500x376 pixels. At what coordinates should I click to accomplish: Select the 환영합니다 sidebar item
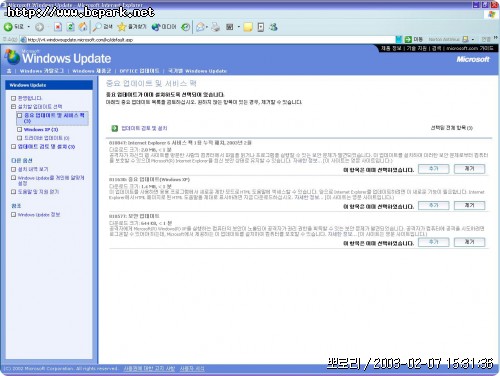(30, 98)
